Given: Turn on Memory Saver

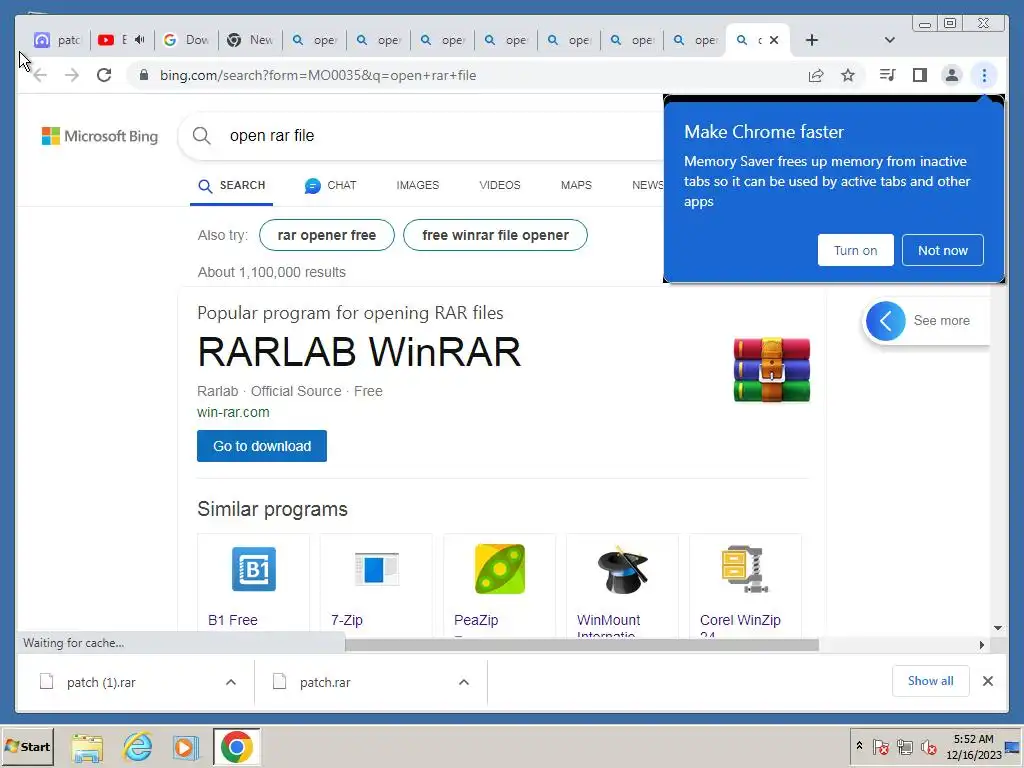Looking at the screenshot, I should tap(856, 250).
